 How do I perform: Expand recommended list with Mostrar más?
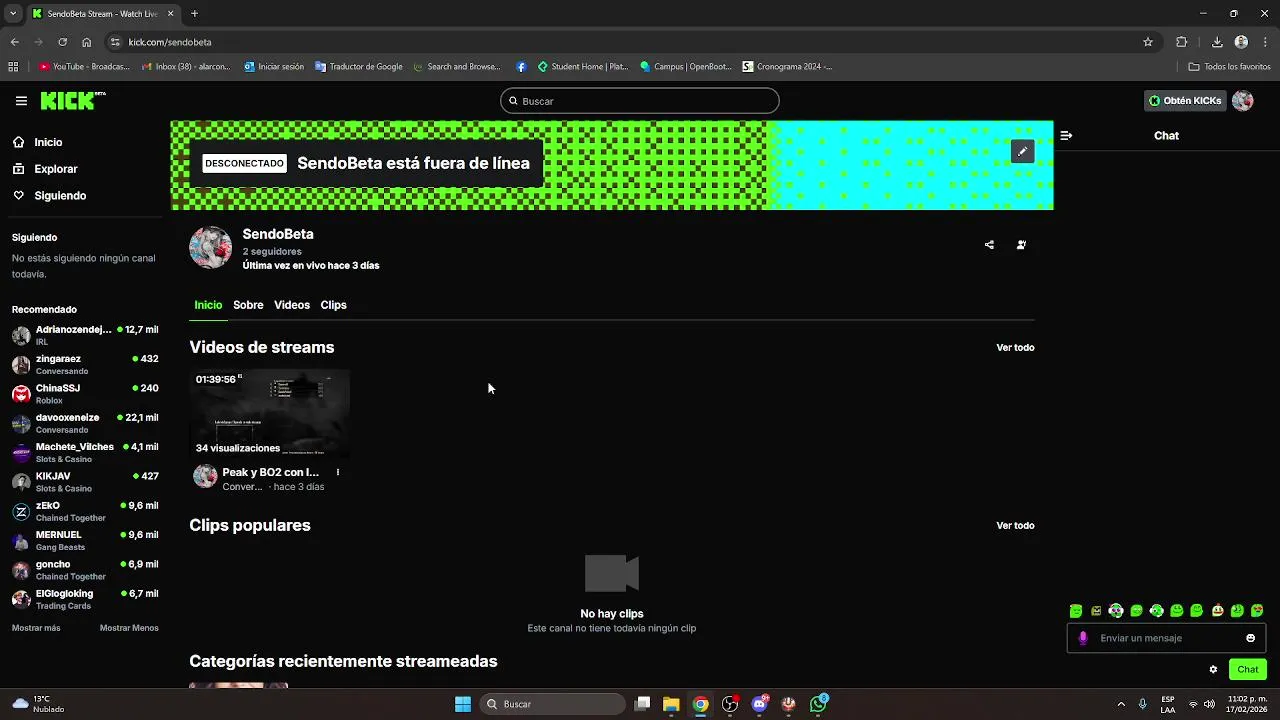[36, 628]
